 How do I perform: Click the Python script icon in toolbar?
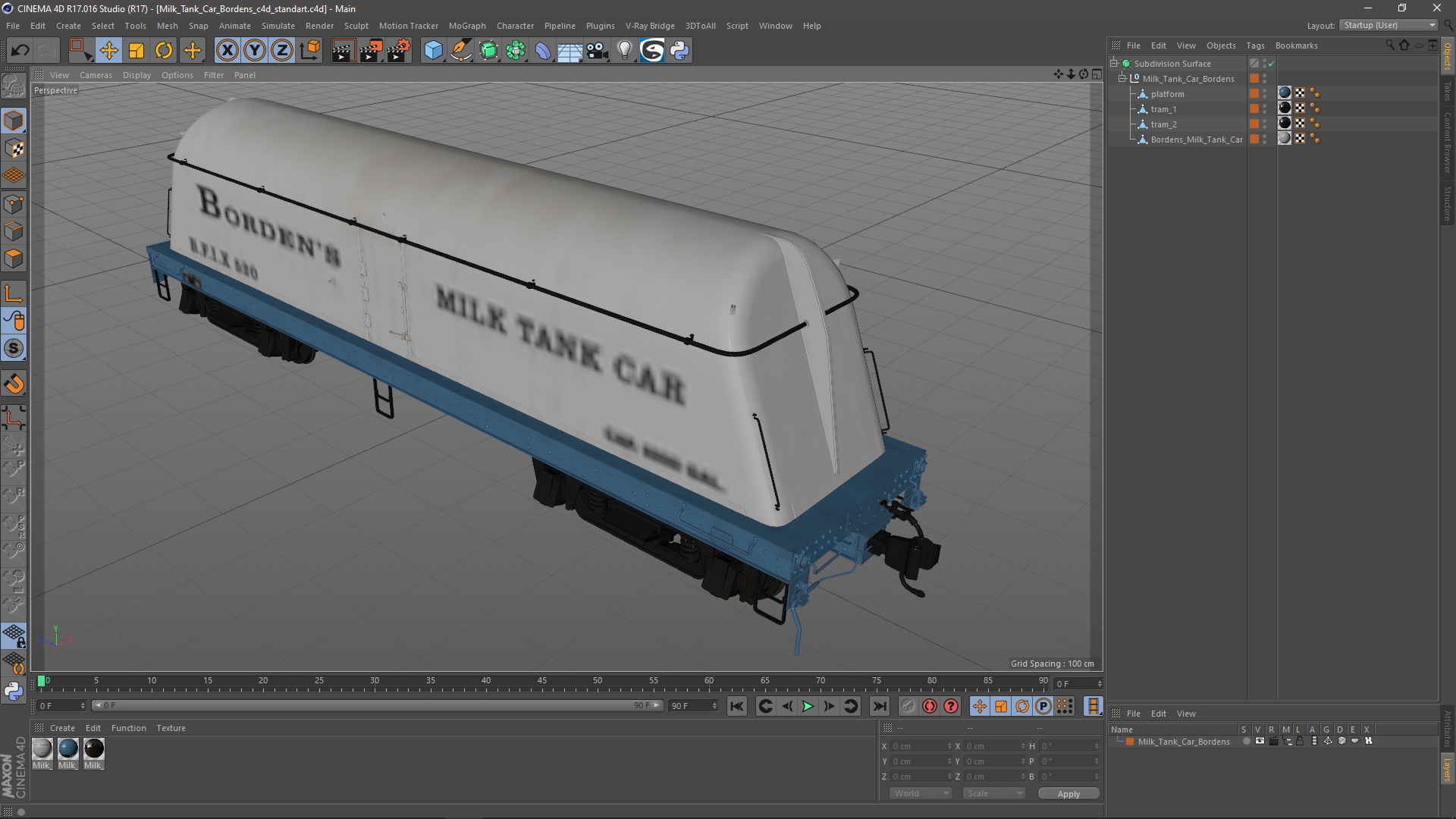[679, 50]
